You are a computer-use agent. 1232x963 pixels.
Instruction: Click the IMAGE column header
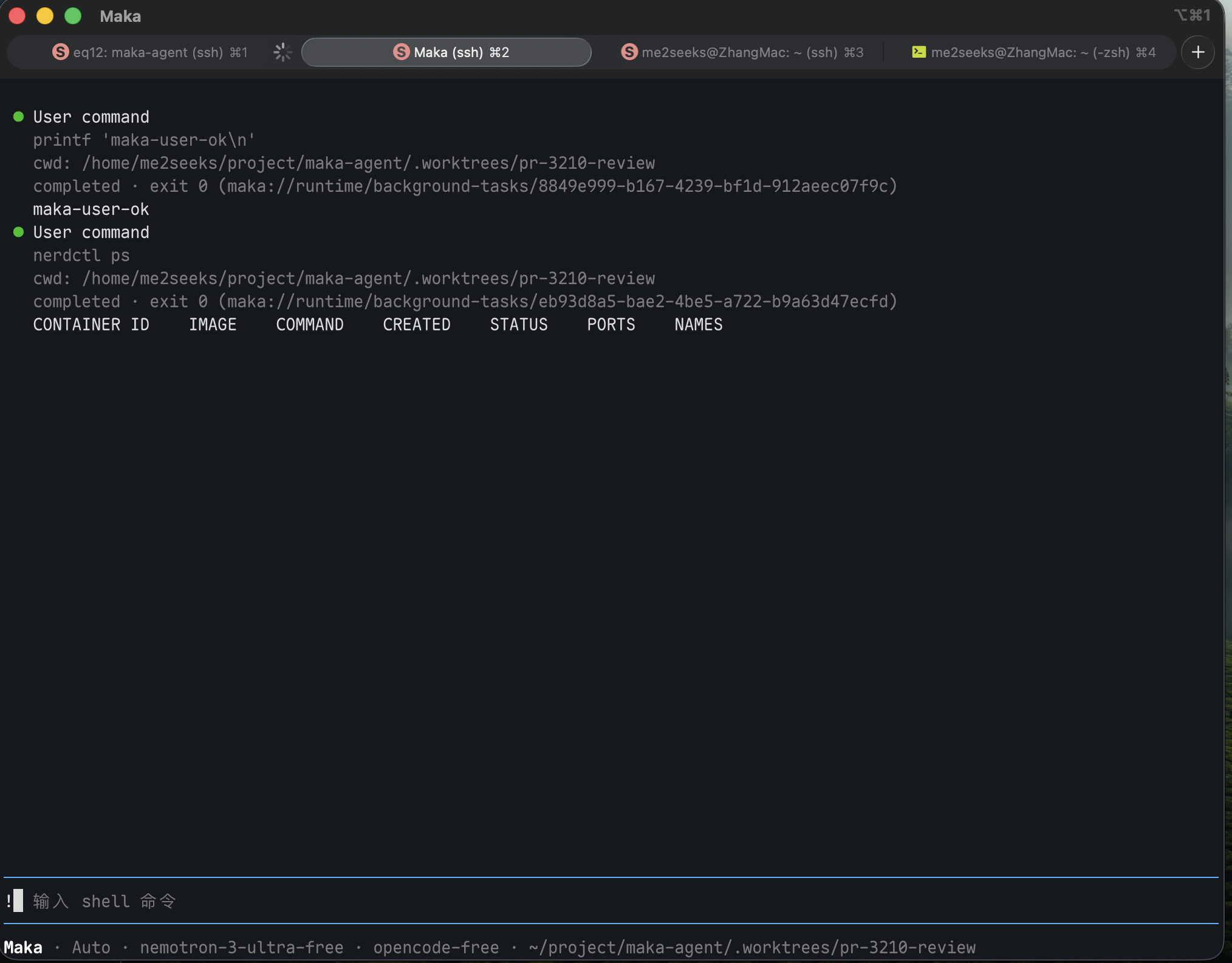click(x=213, y=325)
